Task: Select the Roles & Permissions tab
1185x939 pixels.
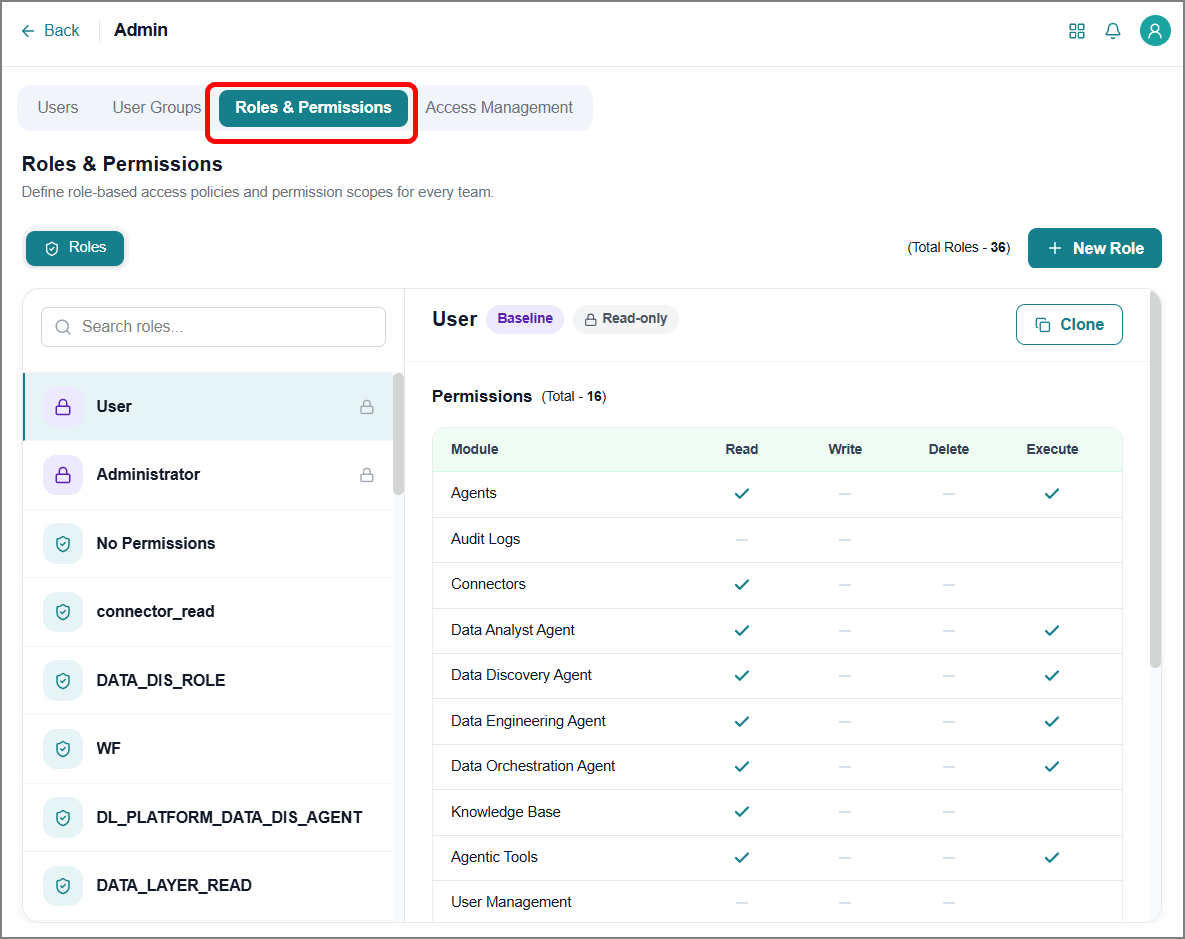Action: [313, 107]
